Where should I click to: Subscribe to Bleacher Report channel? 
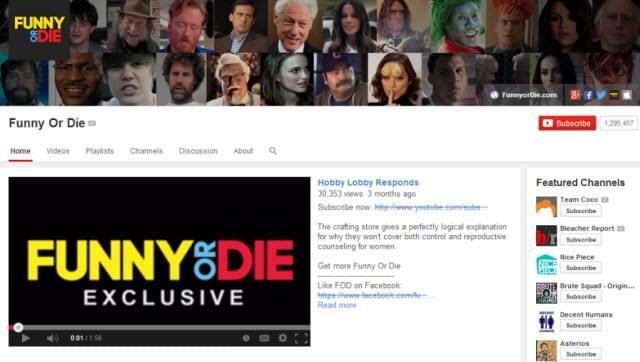coord(581,240)
